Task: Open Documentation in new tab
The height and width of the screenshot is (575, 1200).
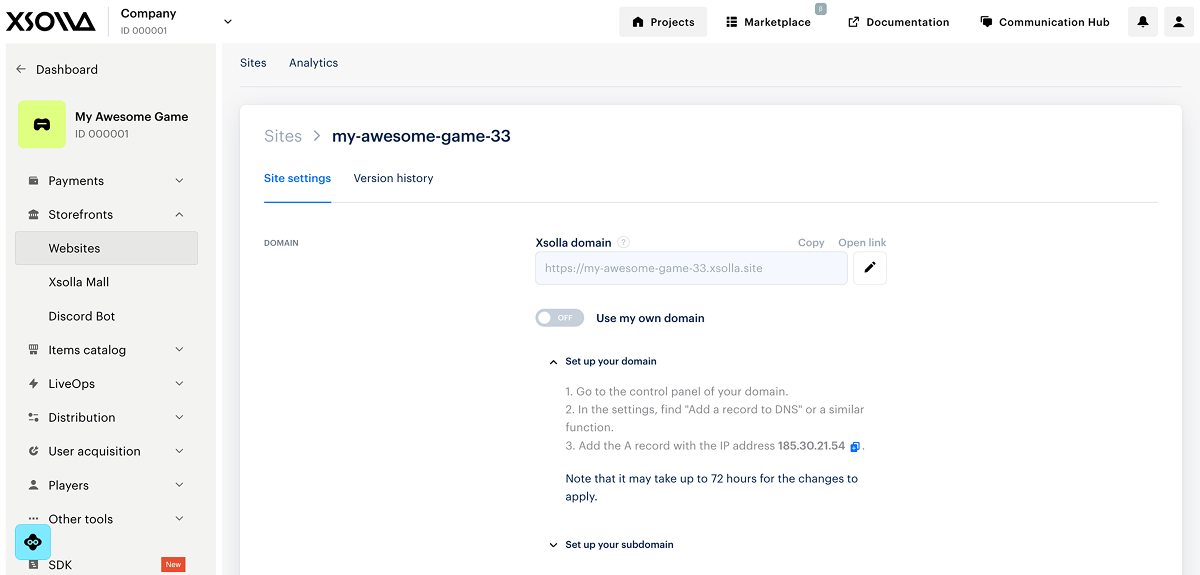Action: [899, 22]
